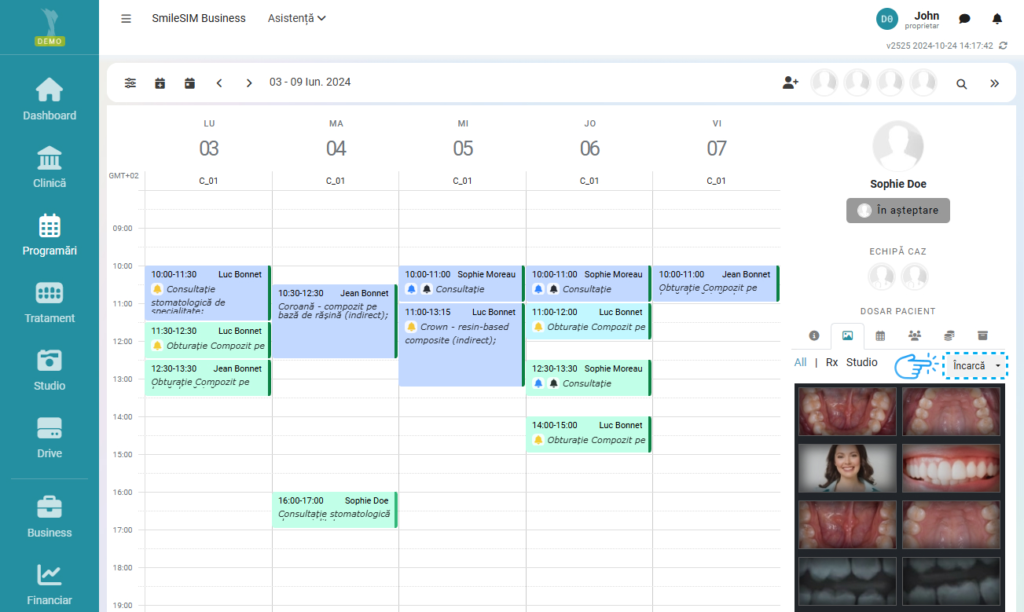Click the add patient icon
This screenshot has height=612, width=1024.
click(790, 83)
